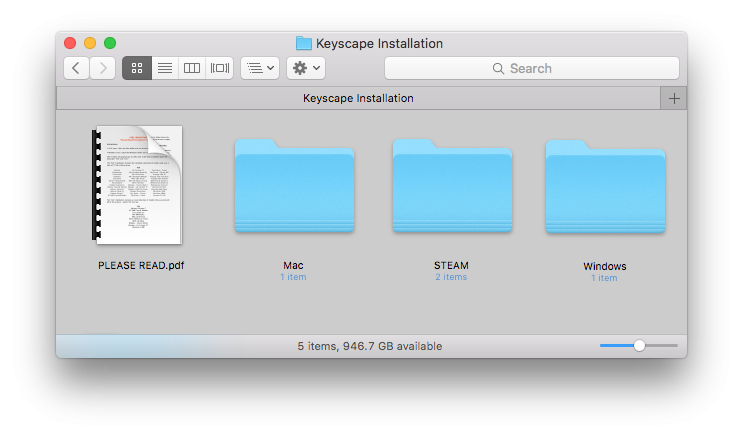Click the icon size slider handle
Viewport: 743px width, 438px height.
tap(639, 346)
